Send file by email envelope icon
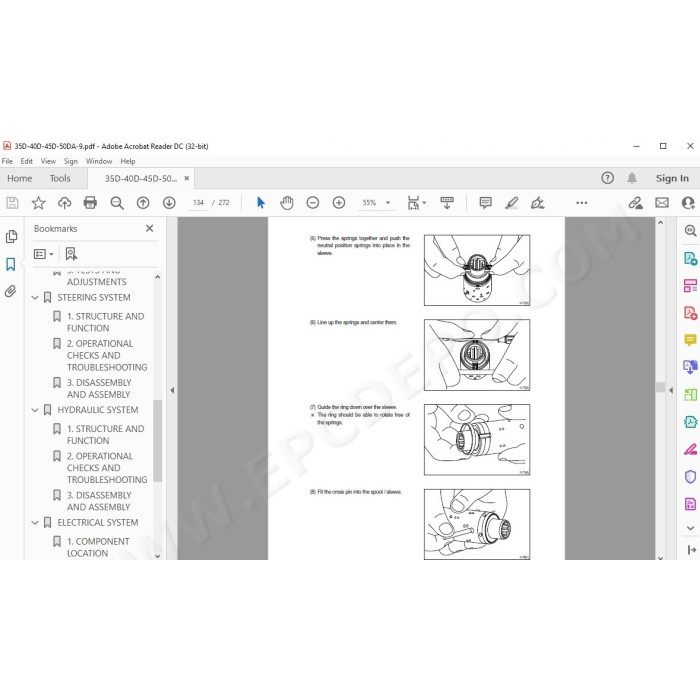Screen dimensions: 700x700 pos(662,203)
